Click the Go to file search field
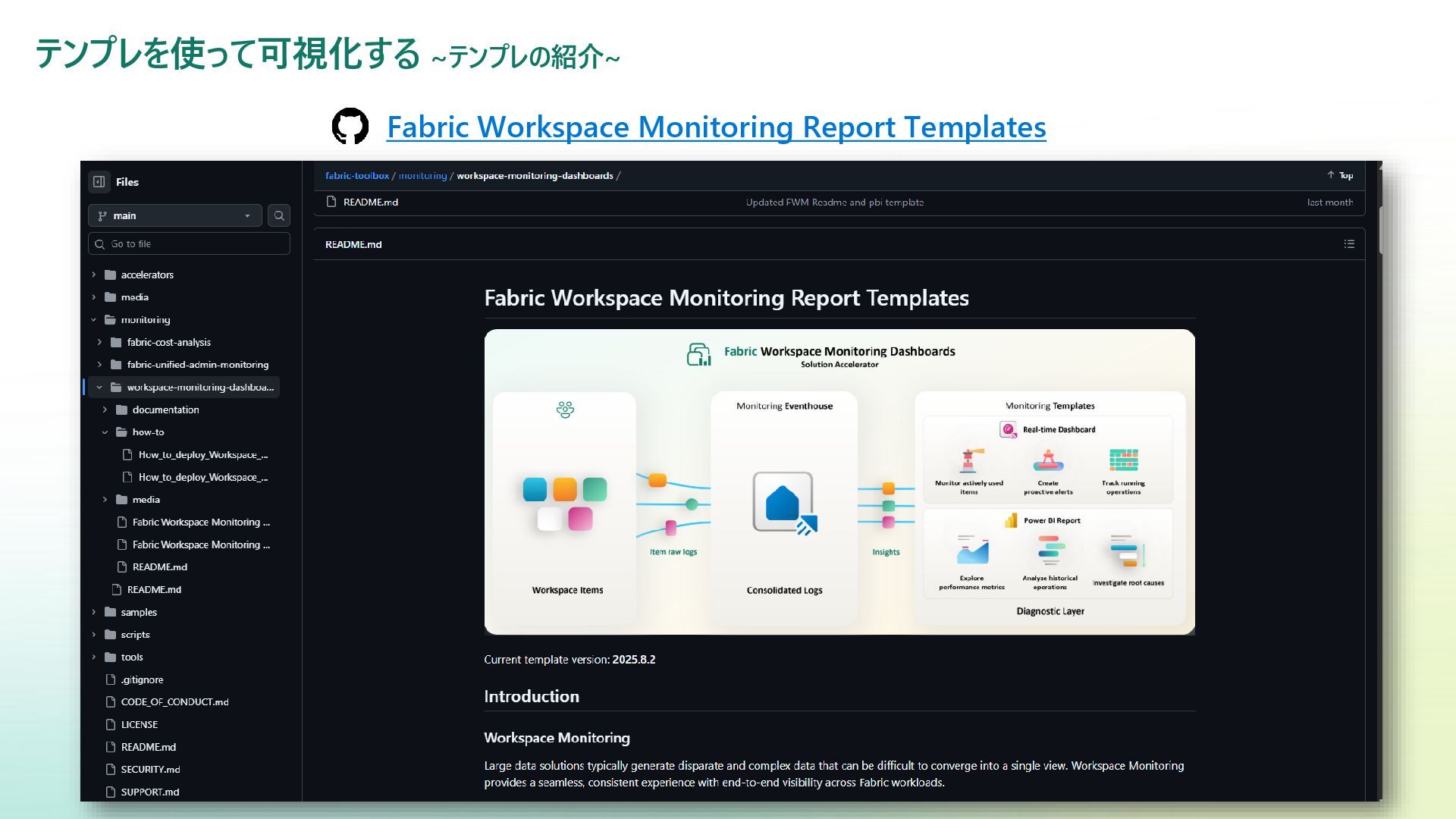The height and width of the screenshot is (819, 1456). [190, 244]
